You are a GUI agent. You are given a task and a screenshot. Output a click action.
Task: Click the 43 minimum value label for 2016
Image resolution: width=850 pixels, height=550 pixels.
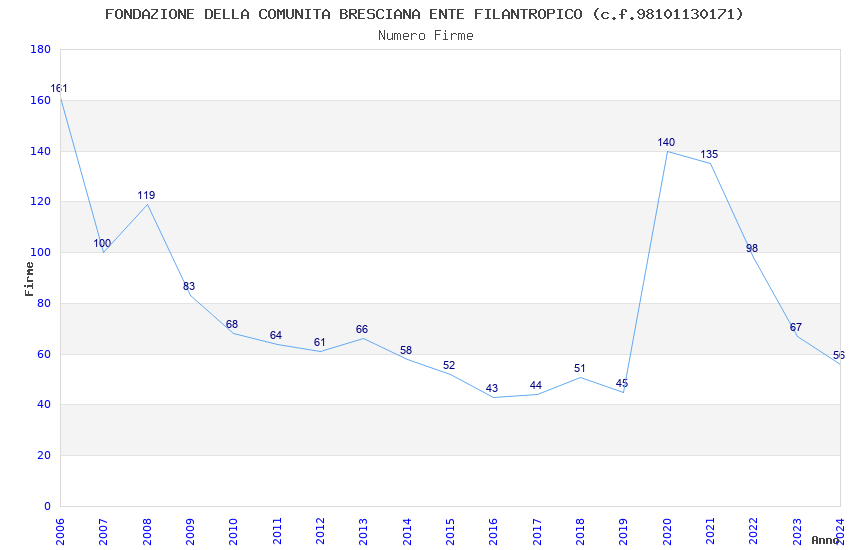492,388
